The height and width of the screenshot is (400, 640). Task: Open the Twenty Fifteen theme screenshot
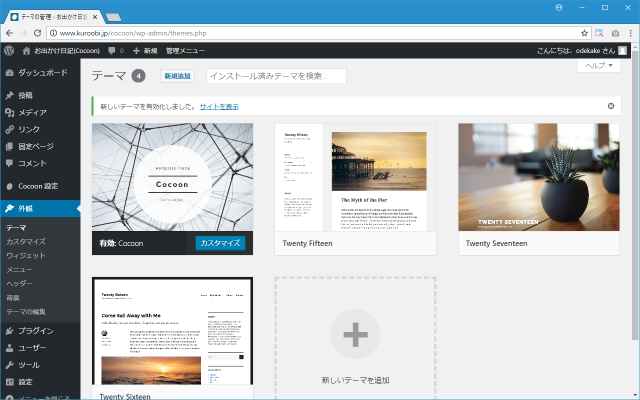tap(355, 177)
